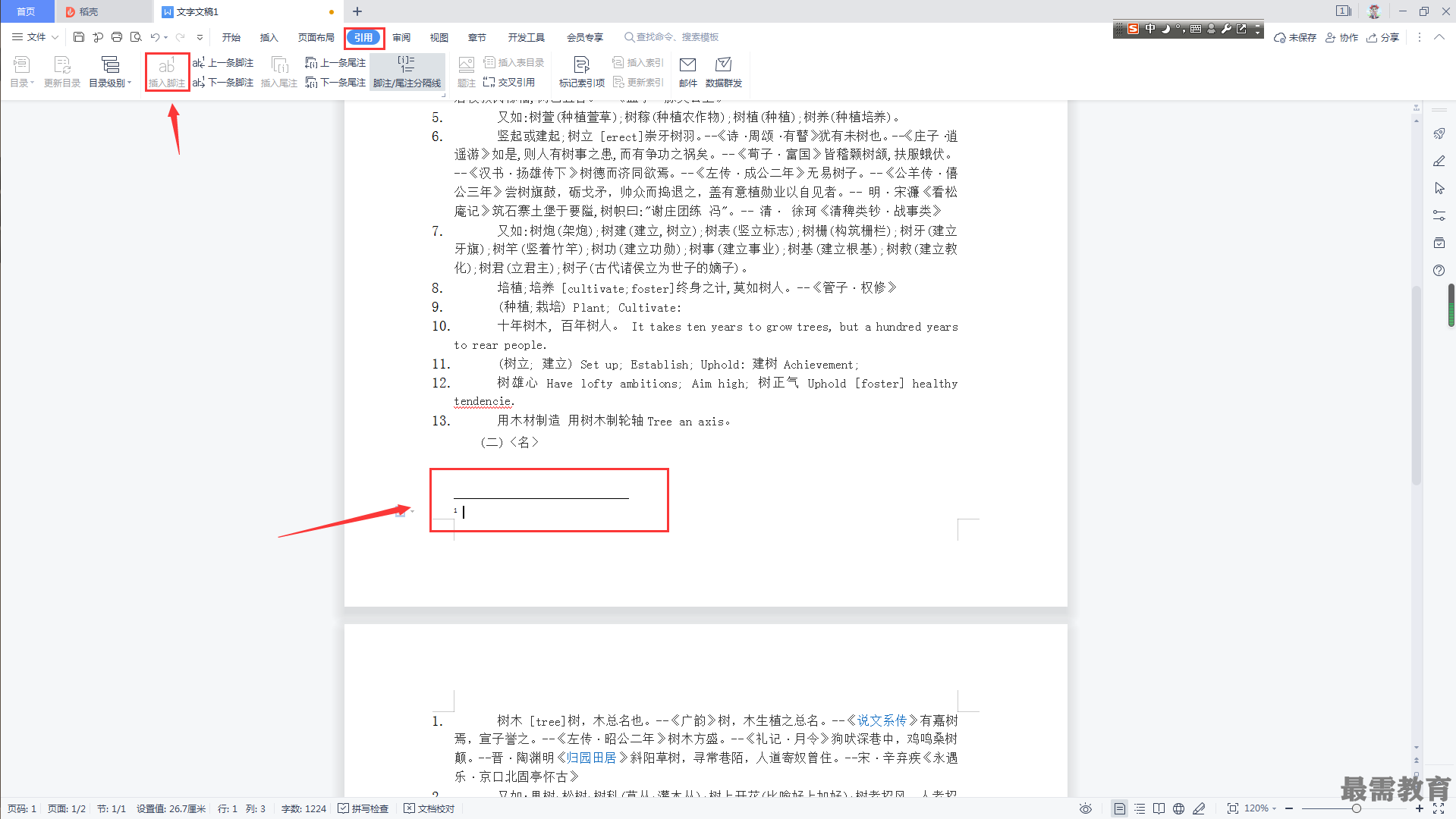The image size is (1456, 819).
Task: Open a new tab with the plus button
Action: [357, 11]
